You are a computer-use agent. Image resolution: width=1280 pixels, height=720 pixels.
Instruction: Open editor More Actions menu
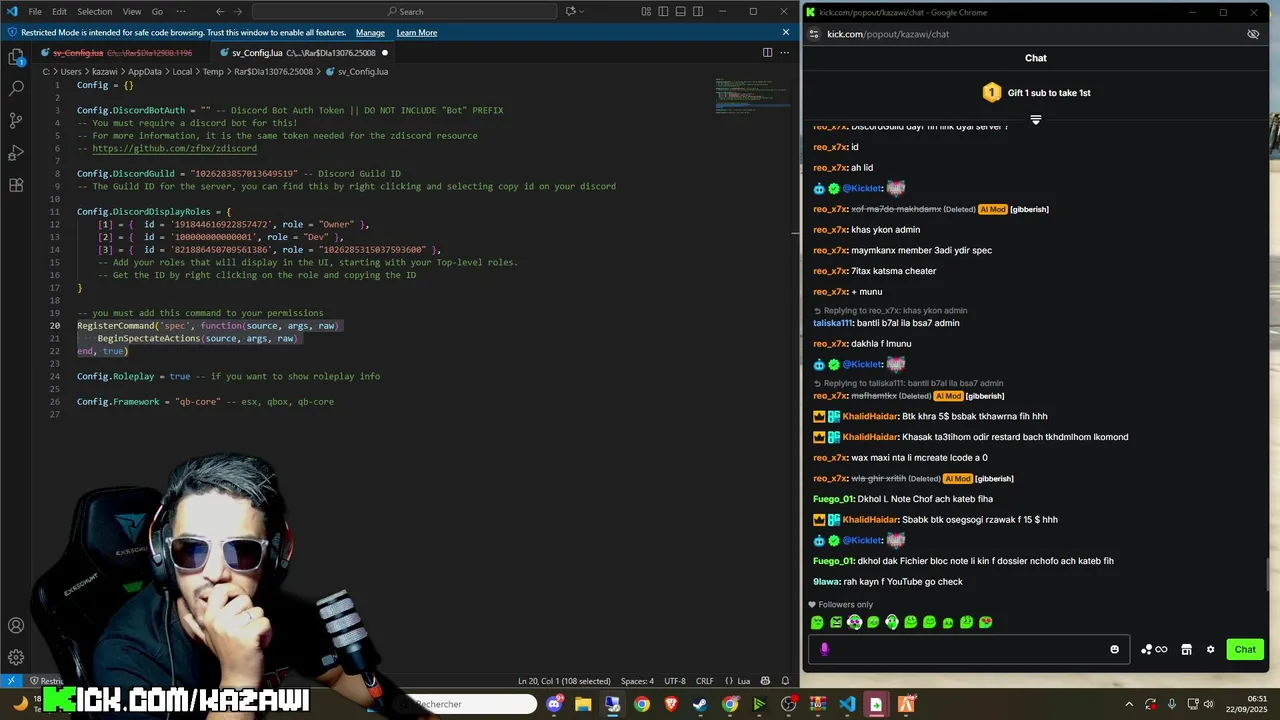tap(785, 52)
